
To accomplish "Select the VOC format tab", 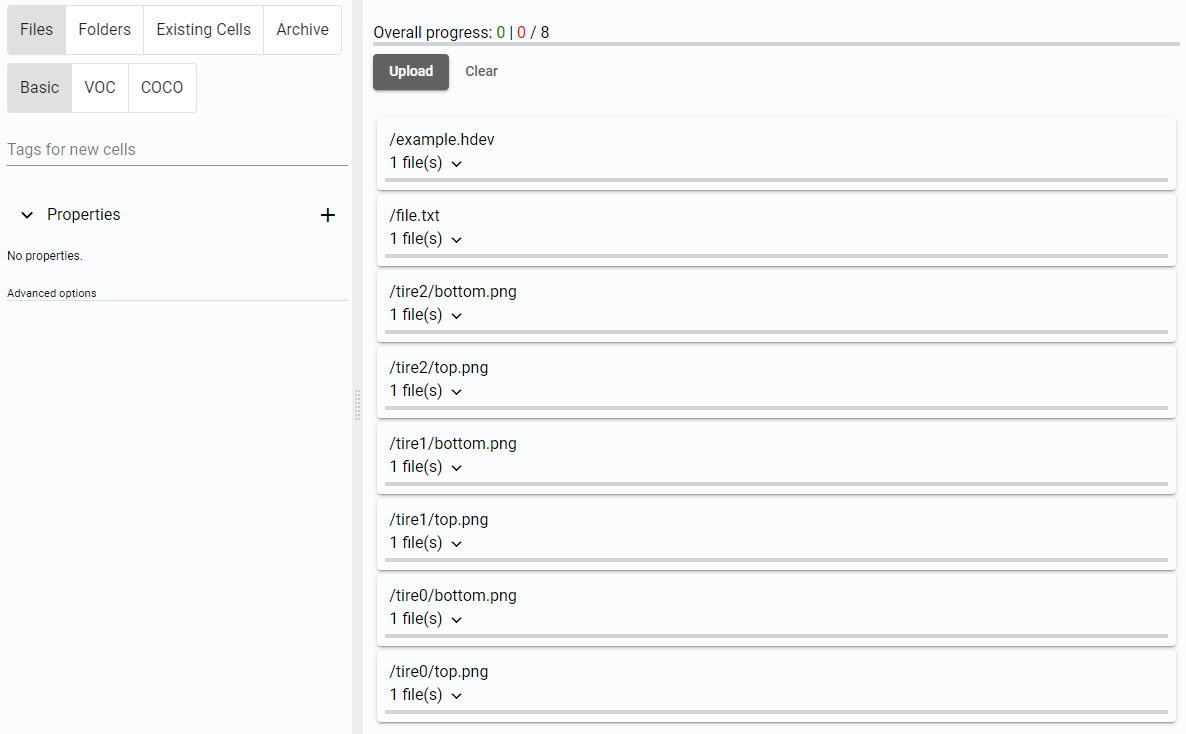I will pyautogui.click(x=100, y=87).
